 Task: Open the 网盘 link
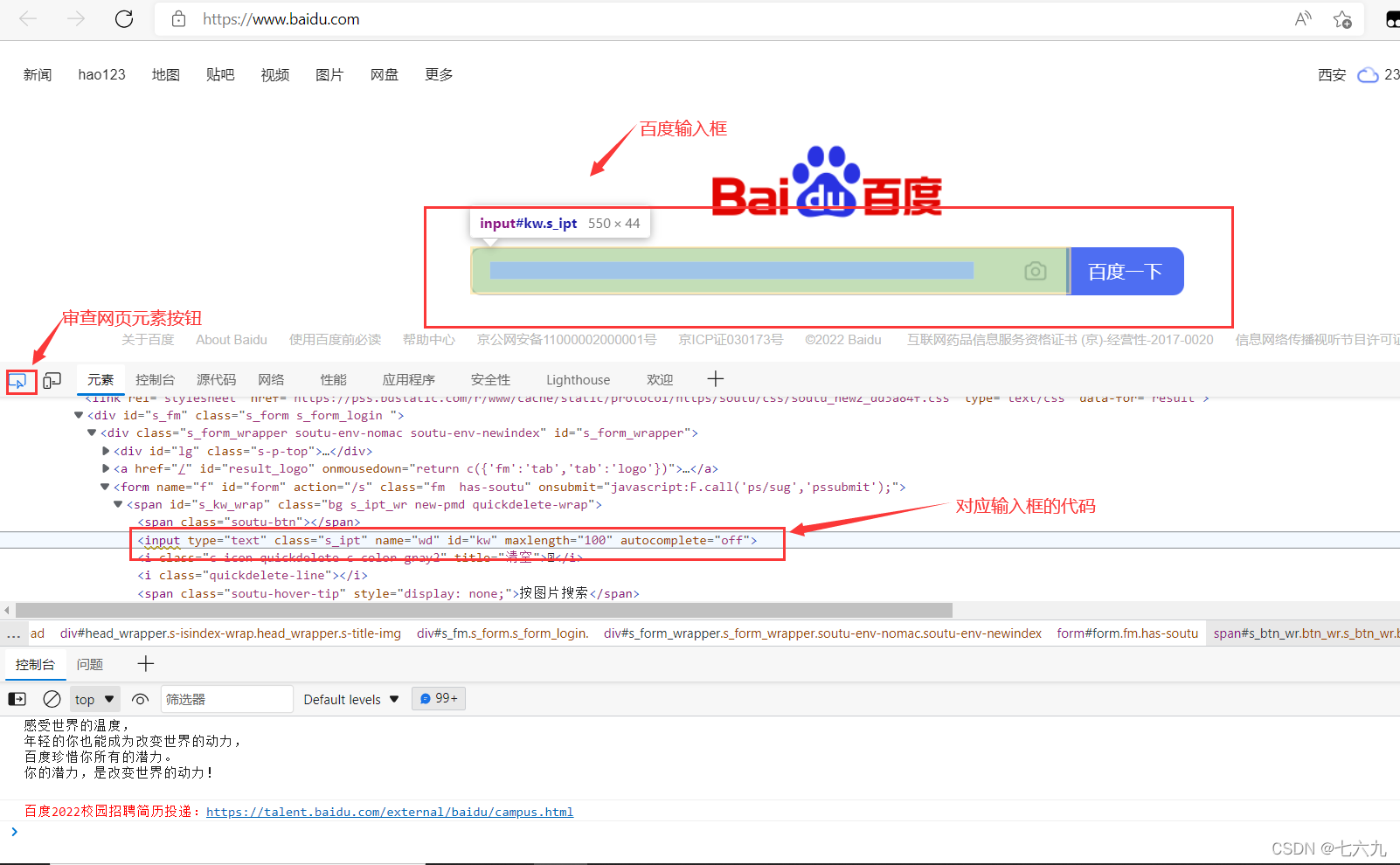tap(384, 74)
